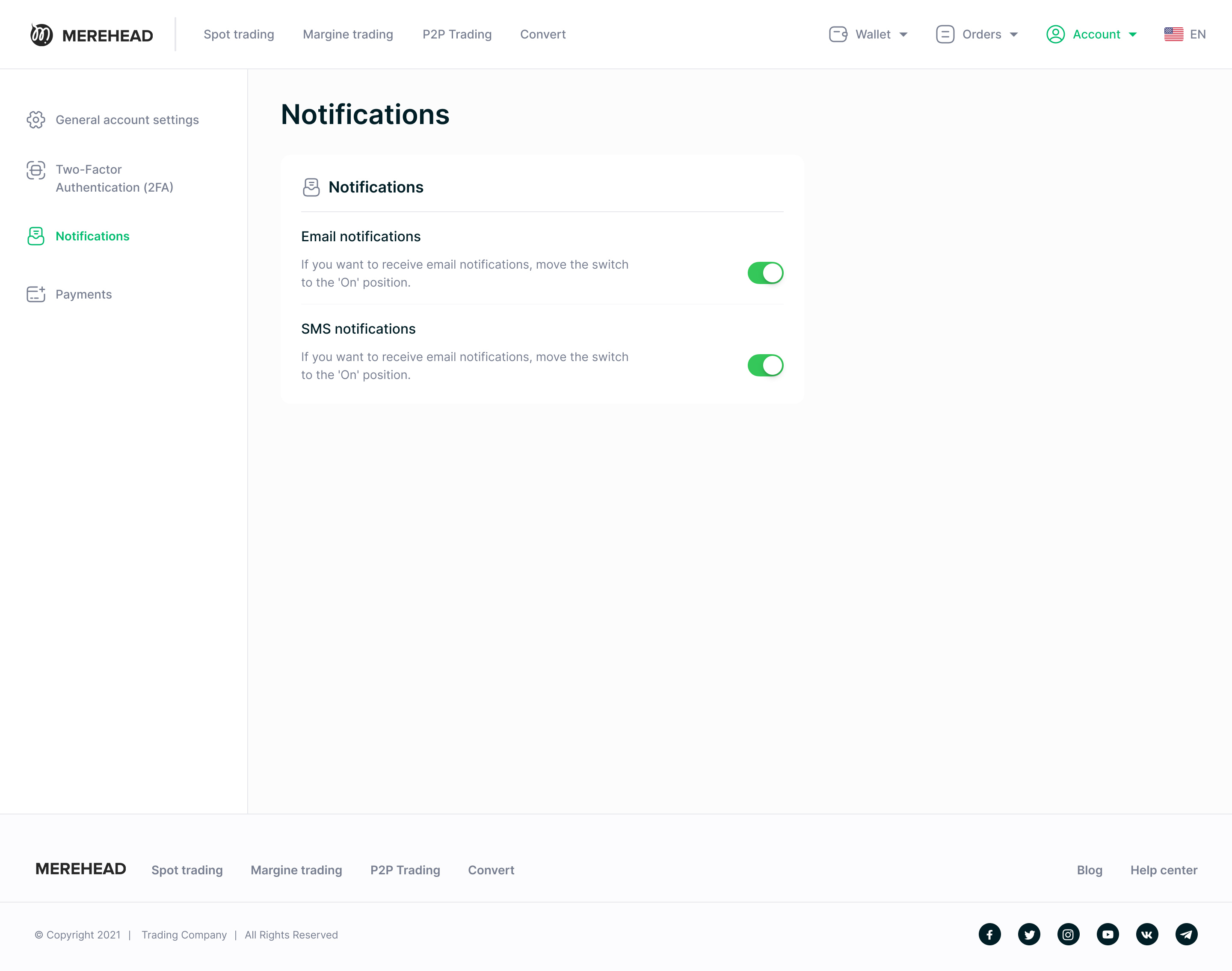Go to Payments in sidebar

(x=83, y=294)
